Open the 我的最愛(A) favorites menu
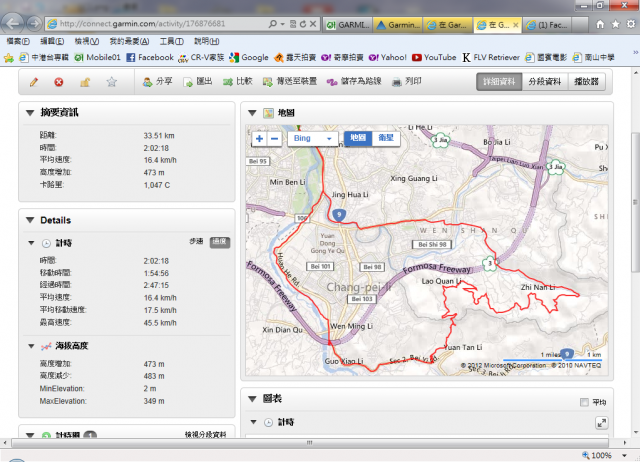The image size is (640, 462). click(x=129, y=41)
